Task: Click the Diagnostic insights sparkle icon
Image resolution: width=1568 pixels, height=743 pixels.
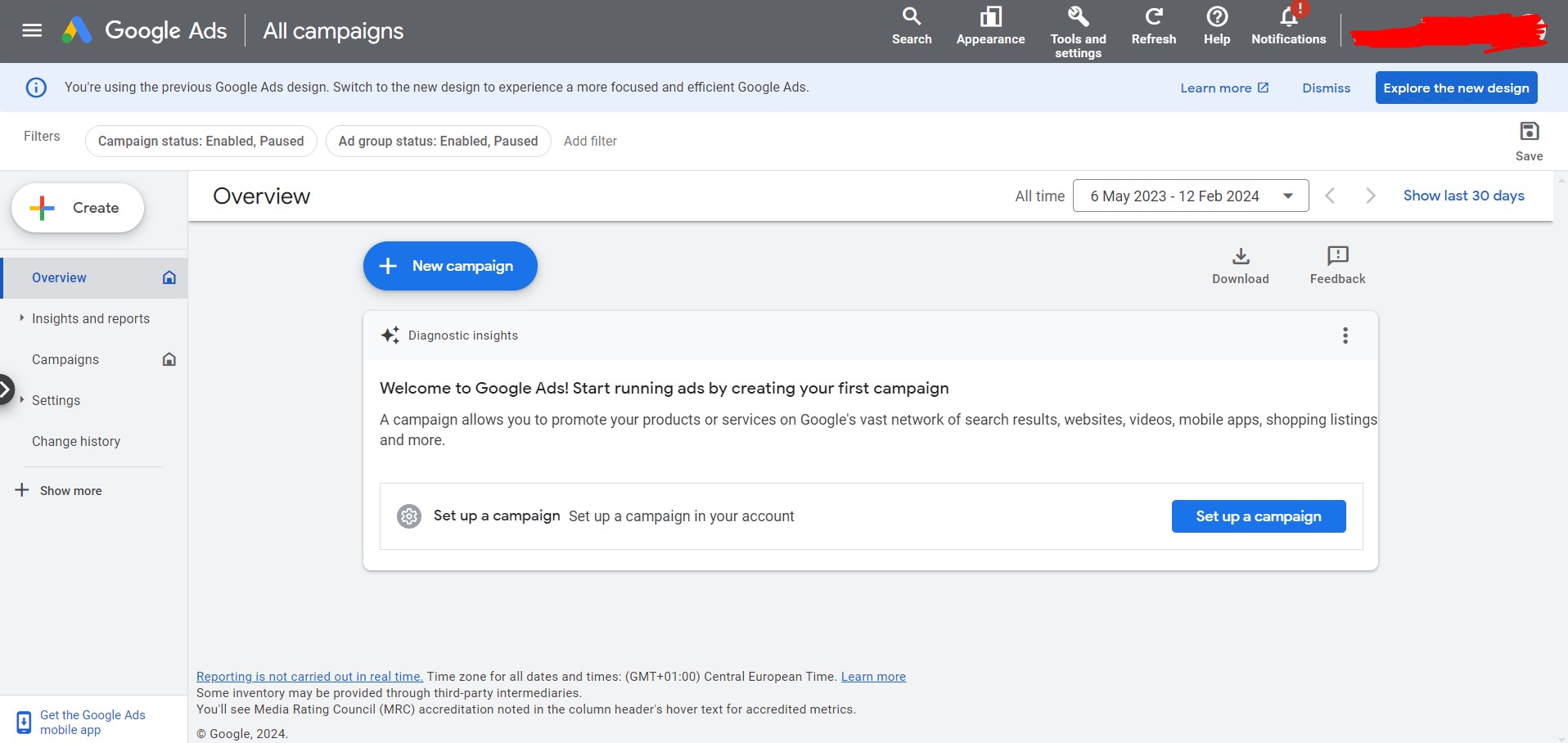Action: click(x=390, y=335)
